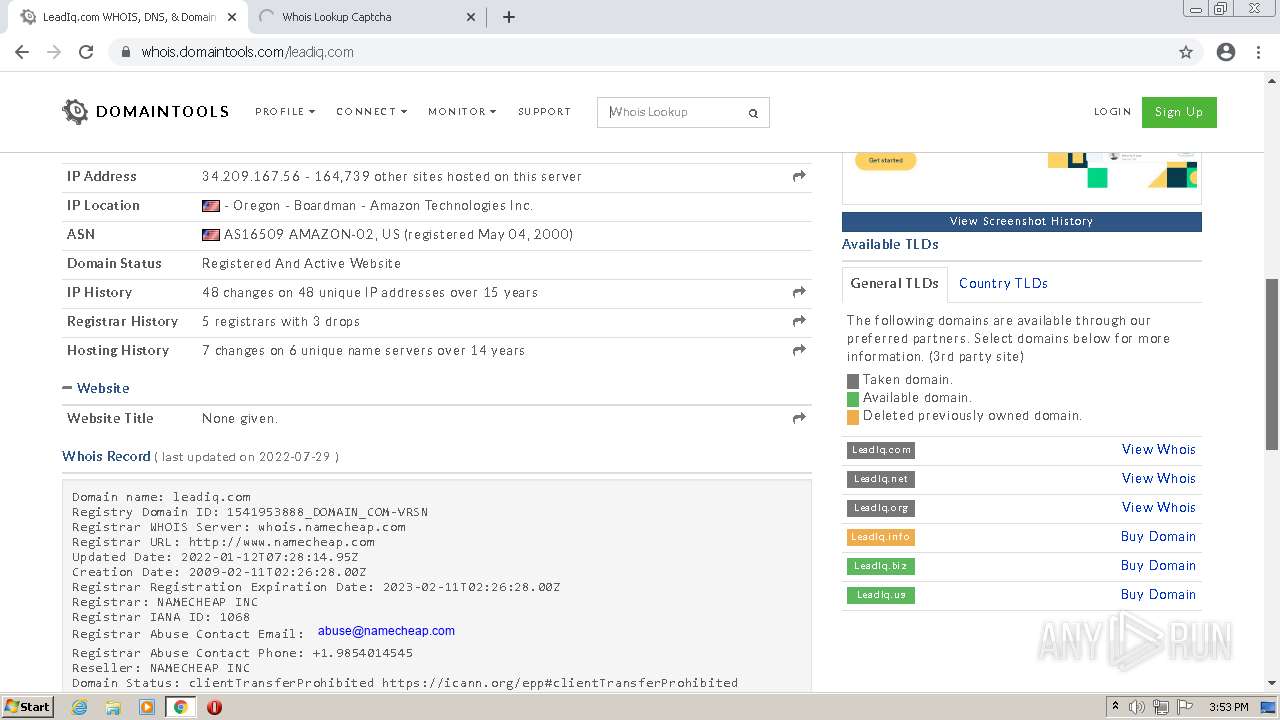The height and width of the screenshot is (720, 1280).
Task: Switch to the Whois Lookup Captcha browser tab
Action: [366, 17]
